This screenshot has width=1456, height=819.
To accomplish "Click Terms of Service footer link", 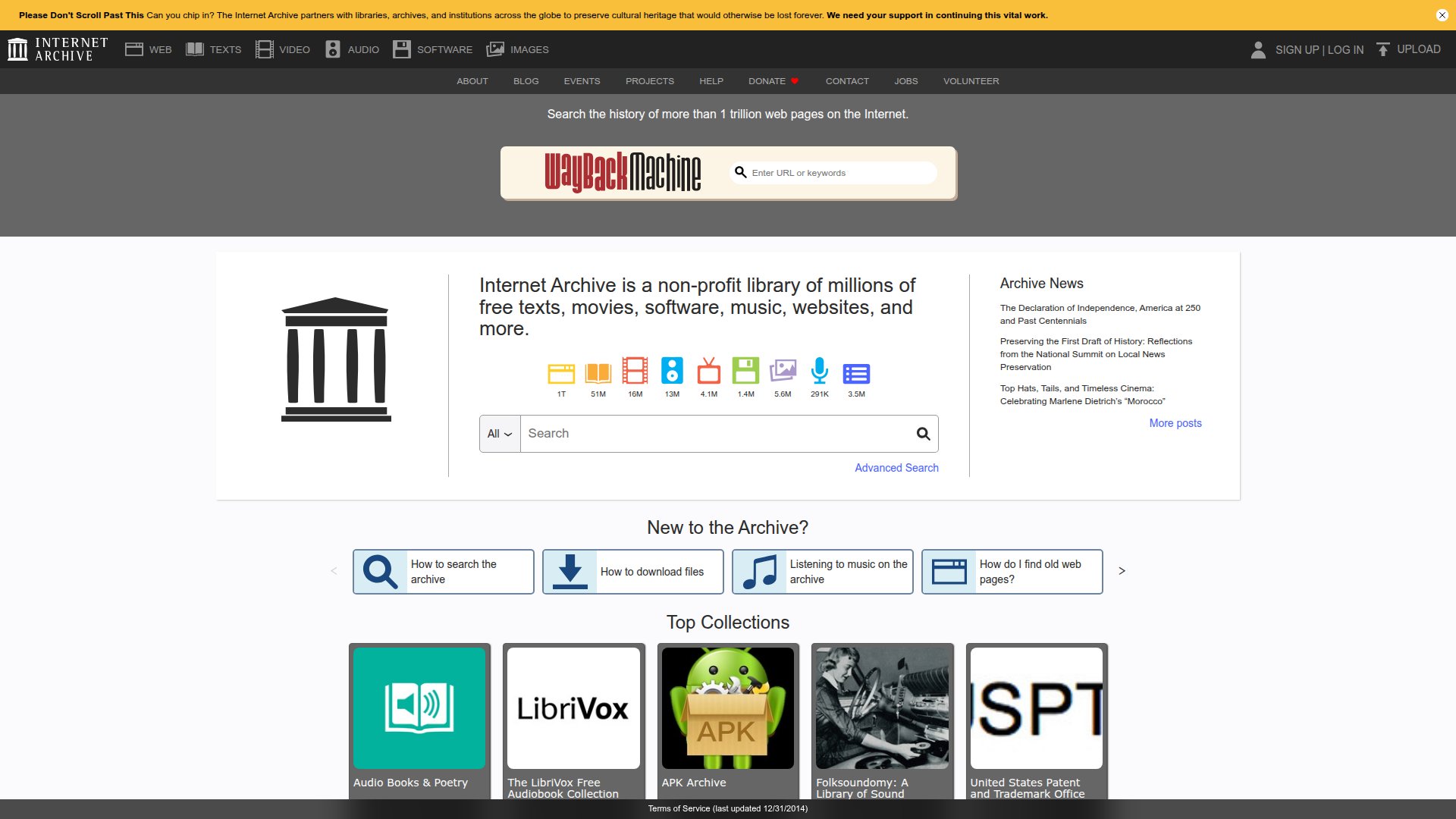I will point(728,808).
